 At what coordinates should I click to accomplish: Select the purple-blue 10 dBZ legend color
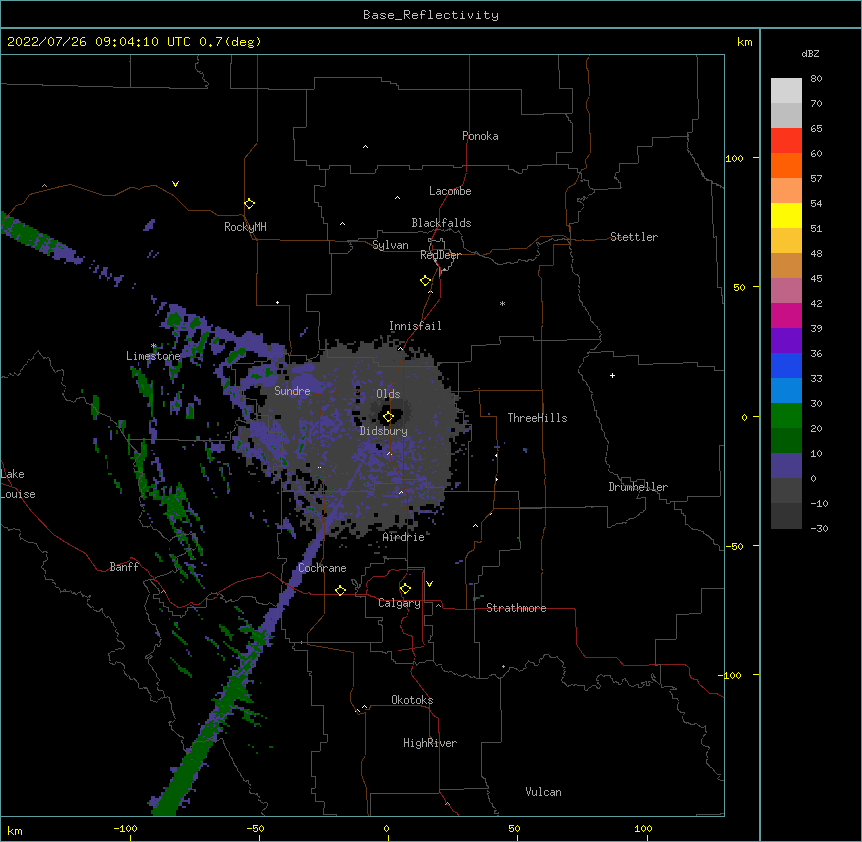pos(786,466)
